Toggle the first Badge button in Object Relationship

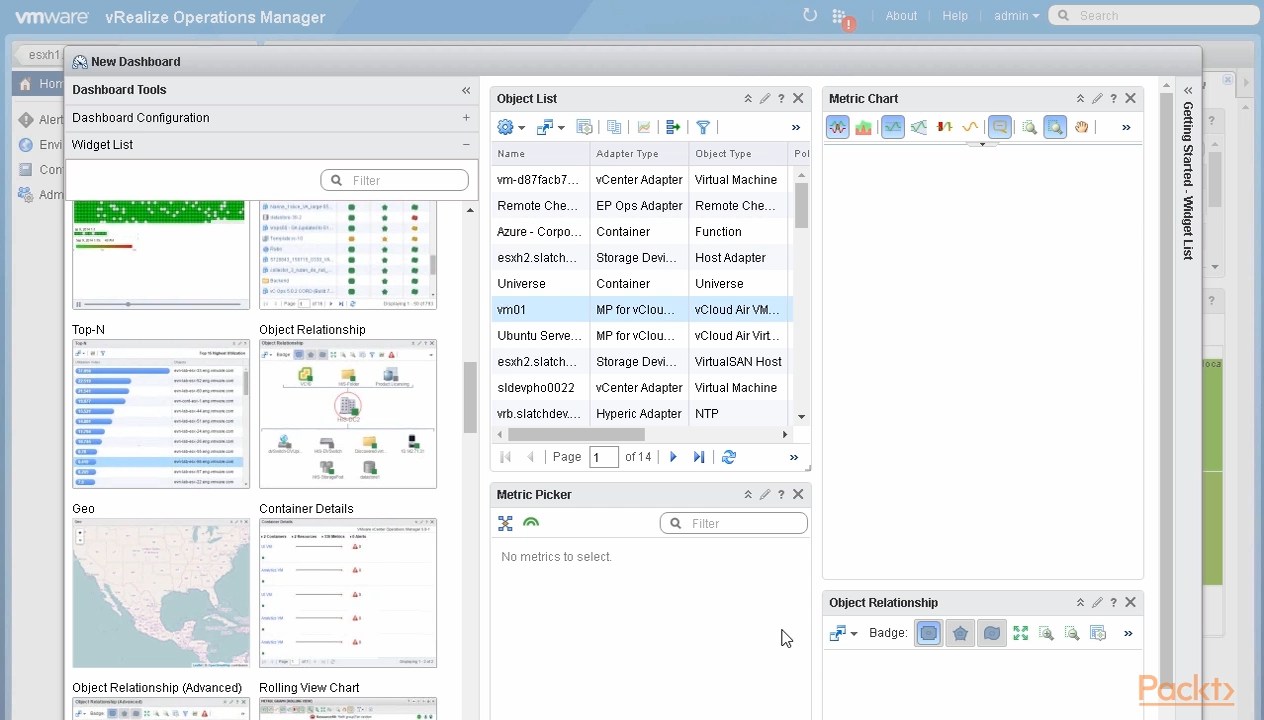[x=929, y=633]
